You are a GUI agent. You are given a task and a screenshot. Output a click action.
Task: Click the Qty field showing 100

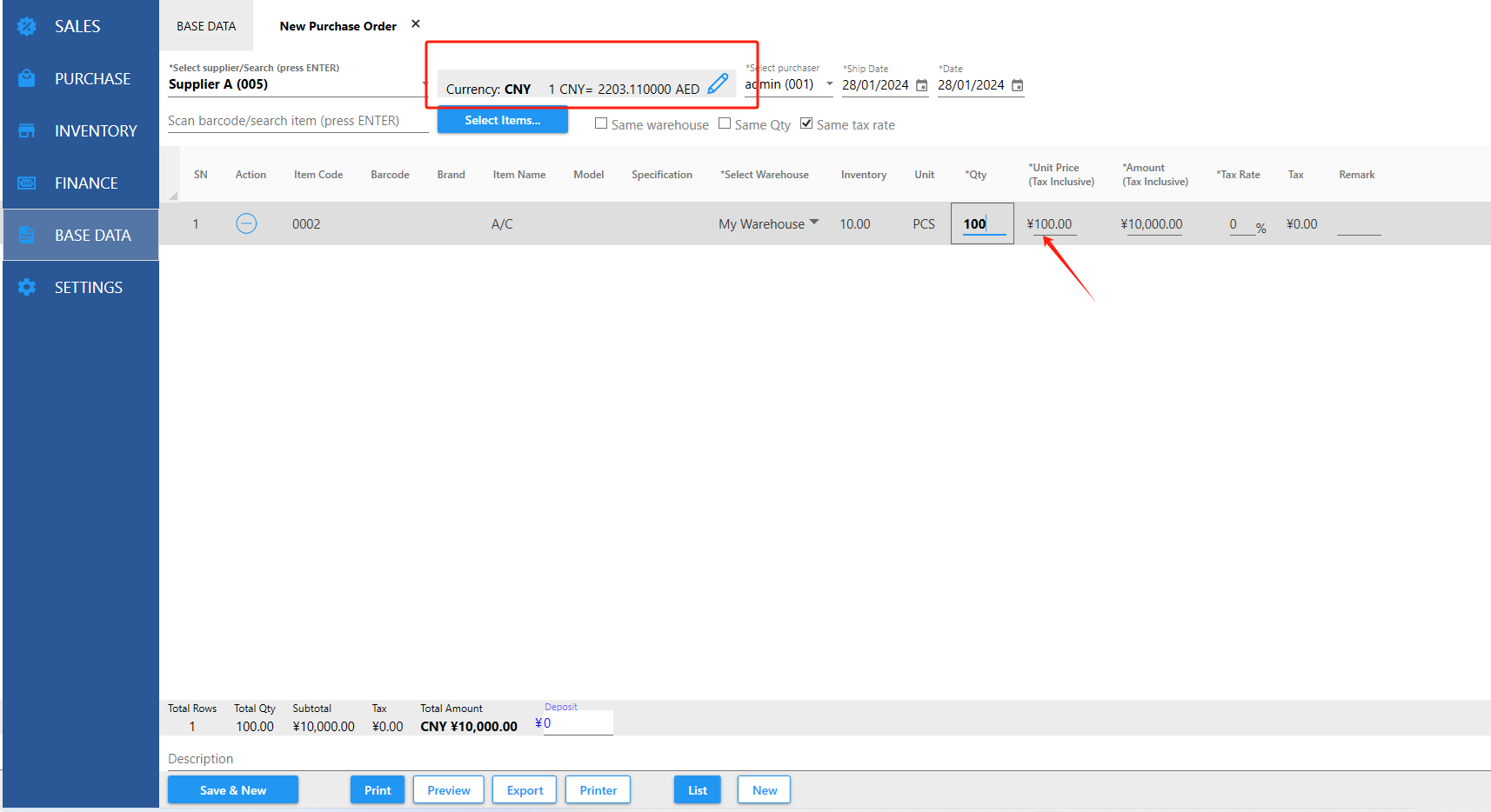tap(982, 223)
